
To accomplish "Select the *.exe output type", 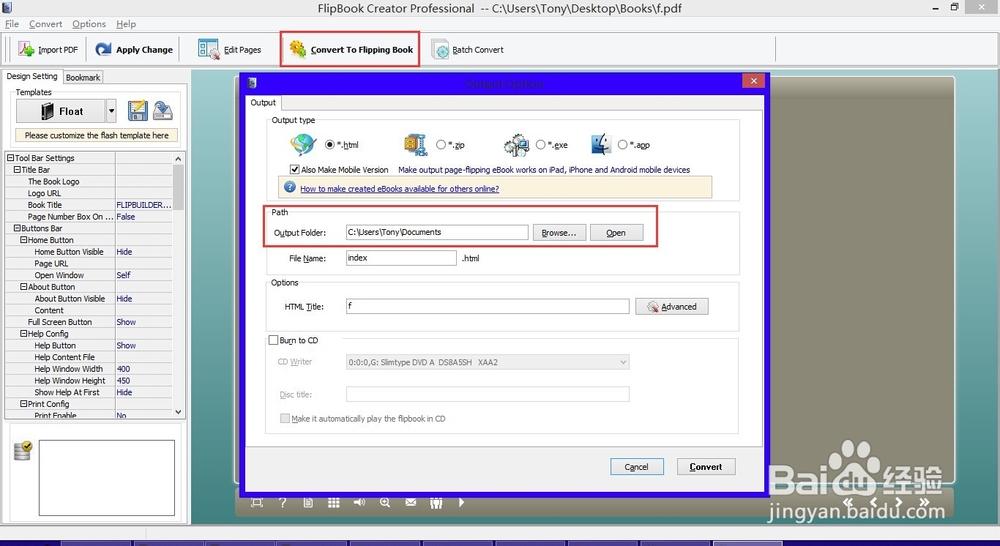I will pyautogui.click(x=540, y=145).
